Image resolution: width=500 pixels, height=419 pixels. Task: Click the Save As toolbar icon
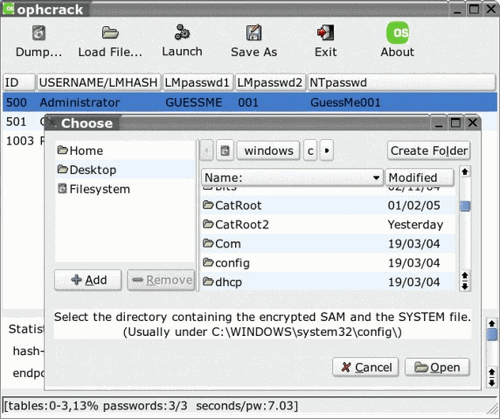click(x=254, y=33)
